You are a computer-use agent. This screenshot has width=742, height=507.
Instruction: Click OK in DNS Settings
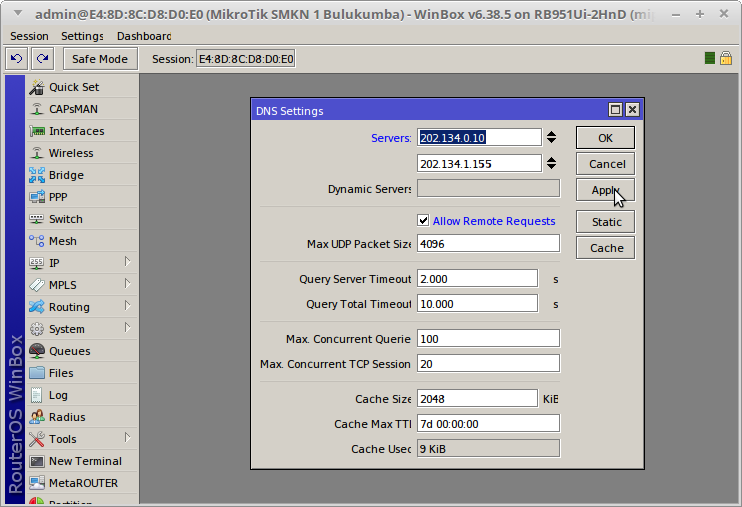[605, 138]
